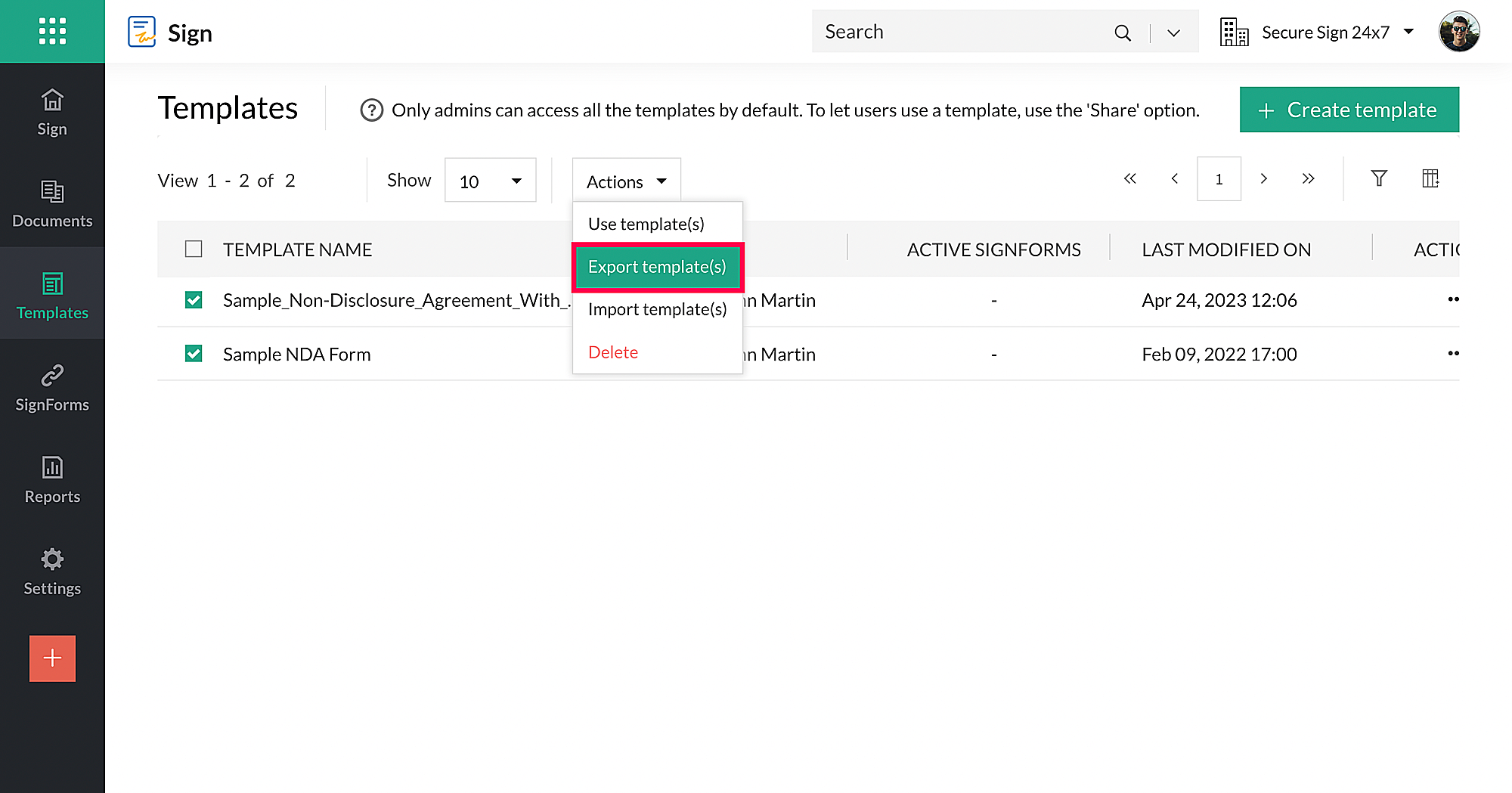The image size is (1512, 793).
Task: Click the search magnifier icon
Action: coord(1123,33)
